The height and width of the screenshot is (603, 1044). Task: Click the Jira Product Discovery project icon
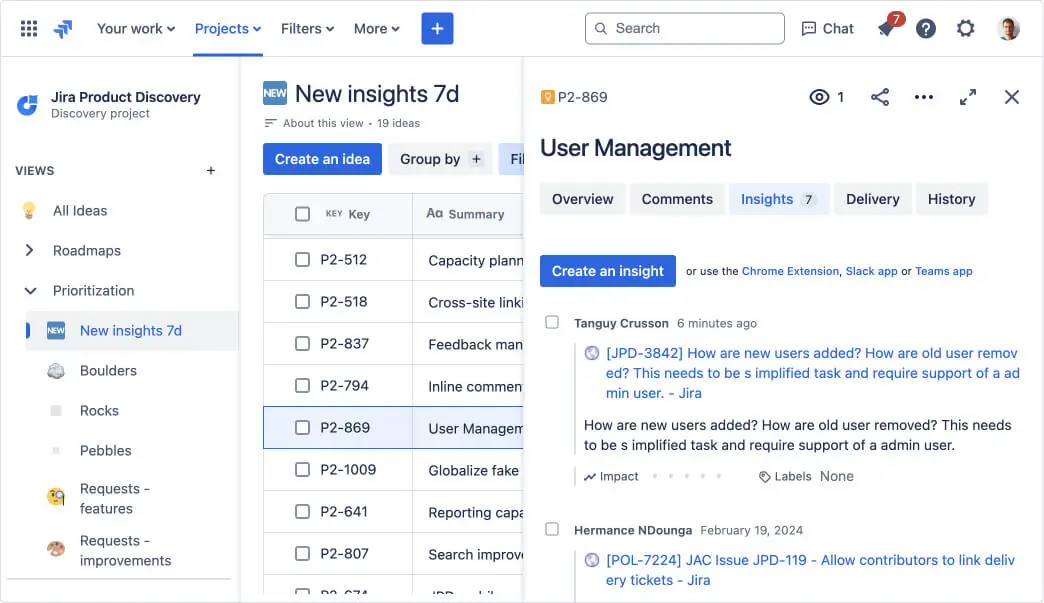pyautogui.click(x=27, y=104)
